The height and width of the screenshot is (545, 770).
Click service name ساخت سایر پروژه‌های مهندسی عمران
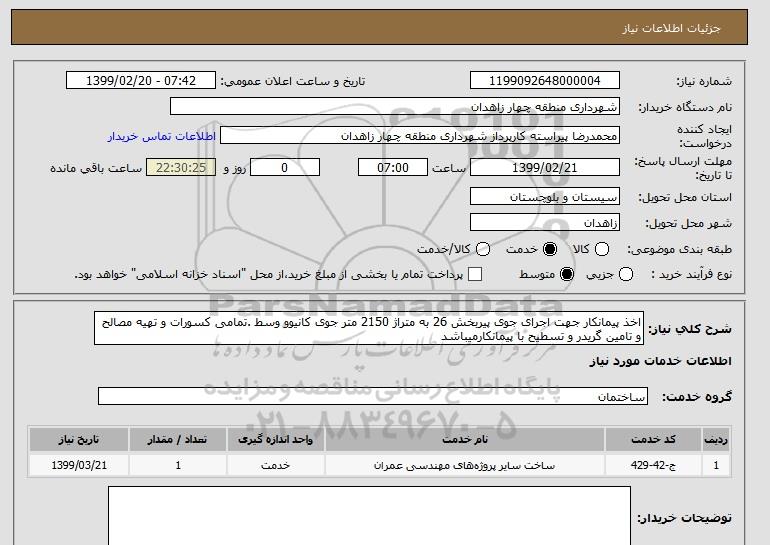[465, 465]
